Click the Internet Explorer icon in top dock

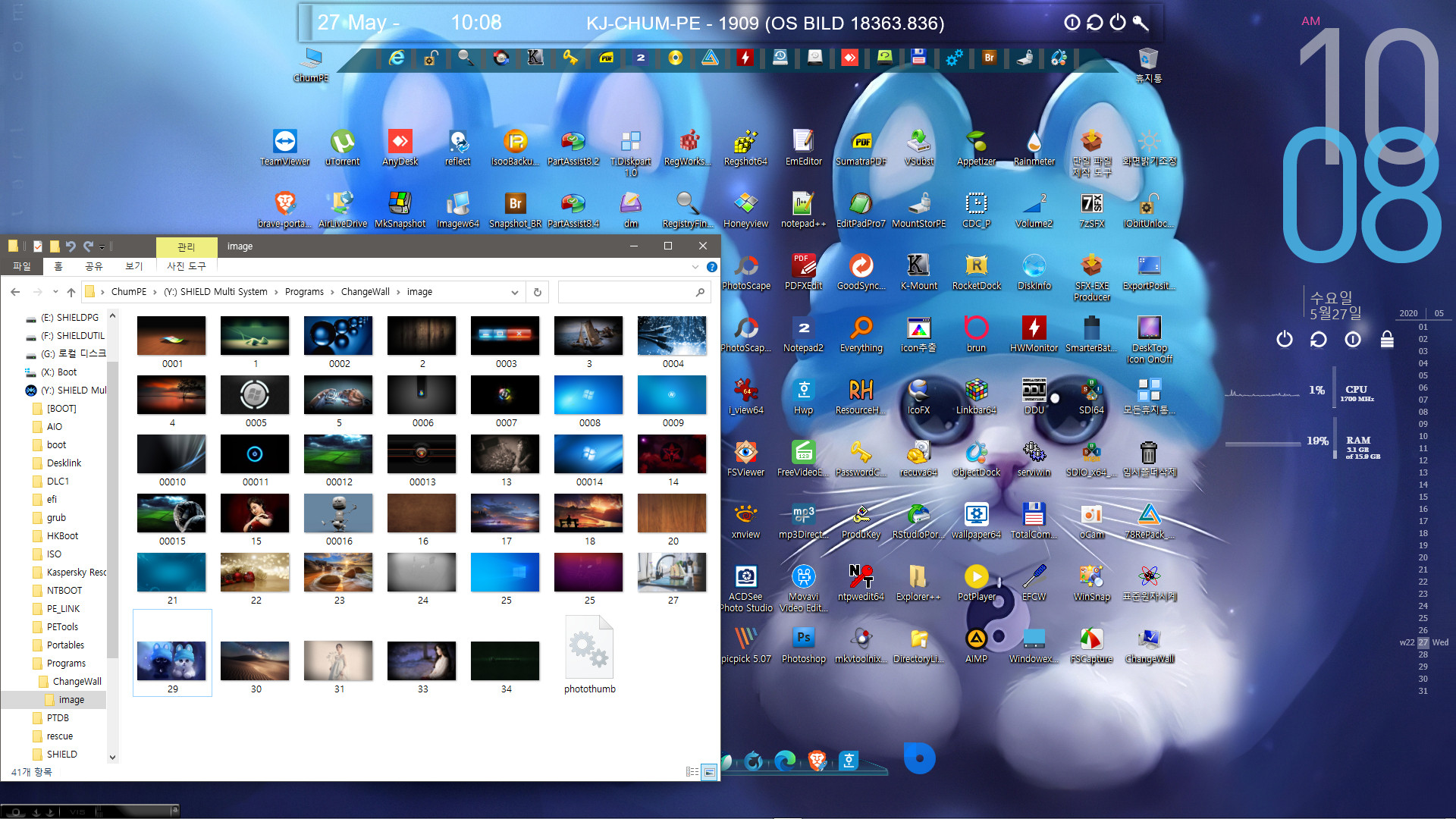(x=396, y=58)
